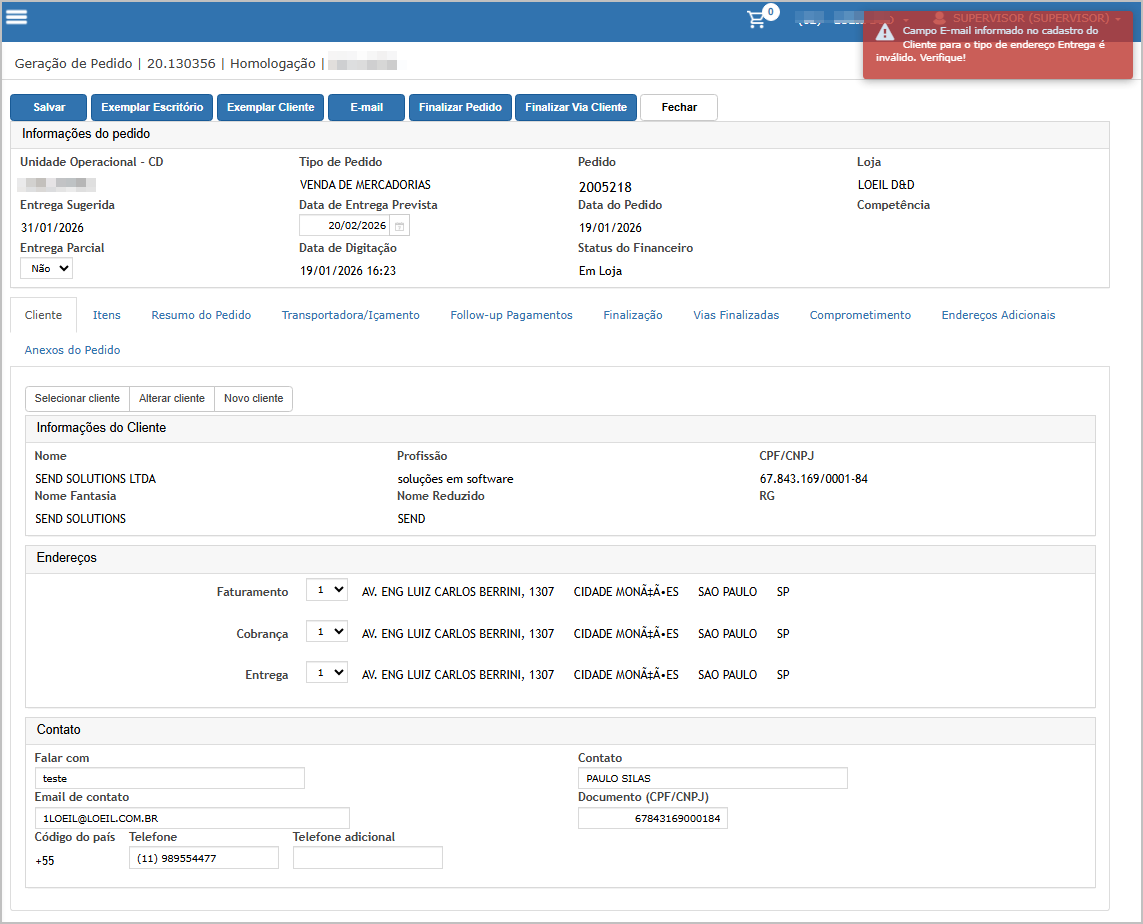The width and height of the screenshot is (1143, 924).
Task: Open the Cobrança address selector
Action: [x=326, y=632]
